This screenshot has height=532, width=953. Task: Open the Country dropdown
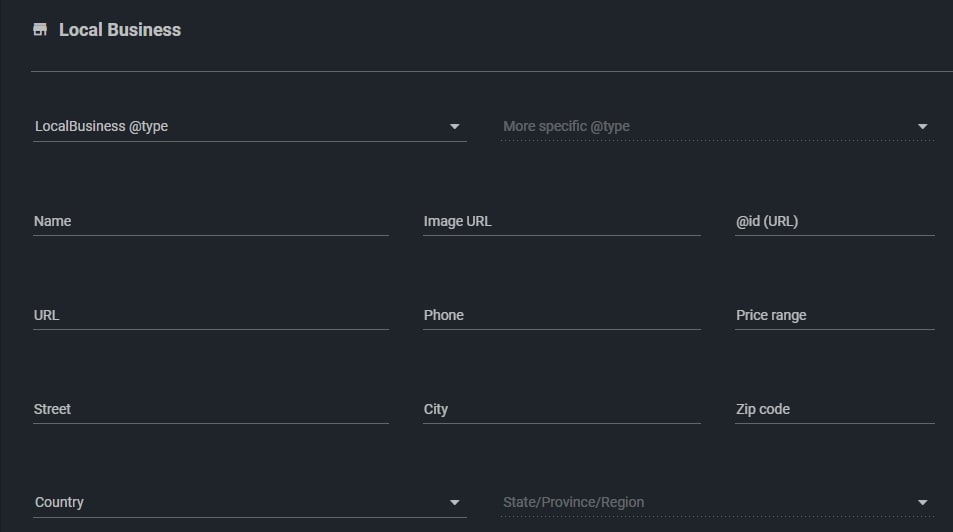(240, 502)
